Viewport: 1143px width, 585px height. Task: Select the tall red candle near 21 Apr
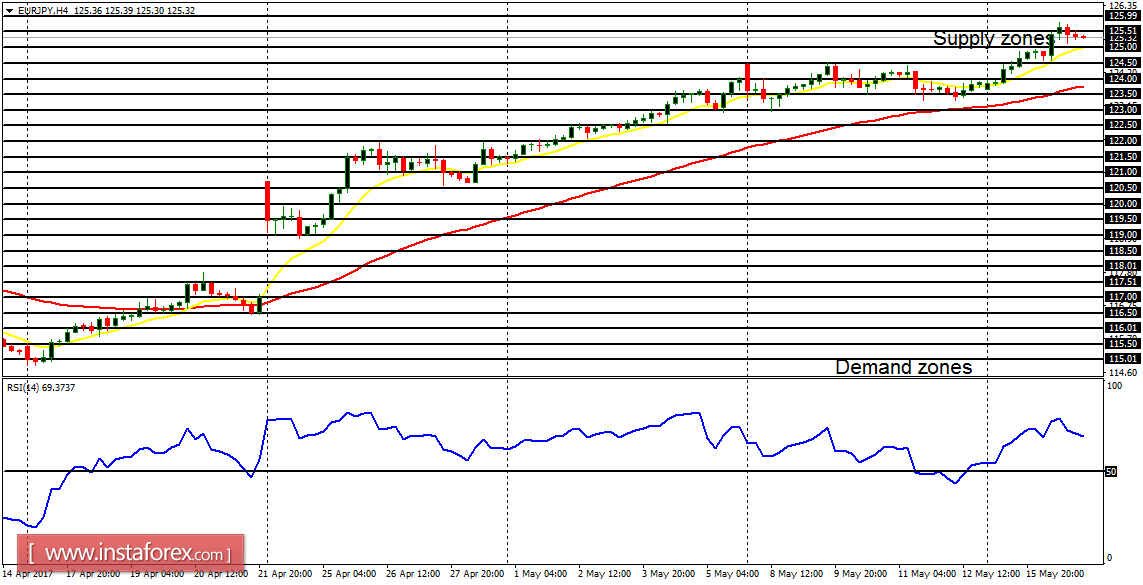point(268,200)
